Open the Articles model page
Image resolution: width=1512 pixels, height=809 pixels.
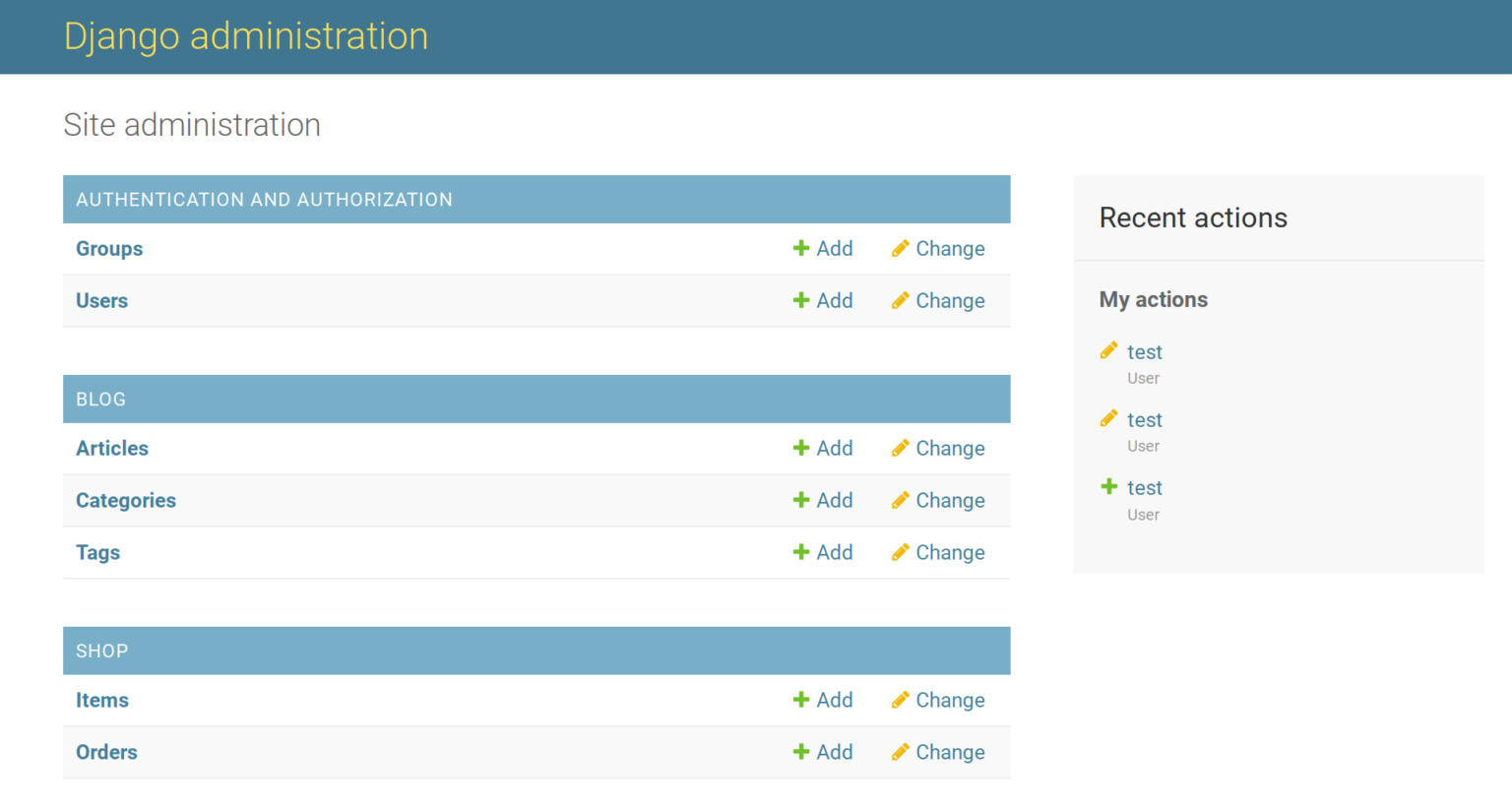tap(112, 449)
